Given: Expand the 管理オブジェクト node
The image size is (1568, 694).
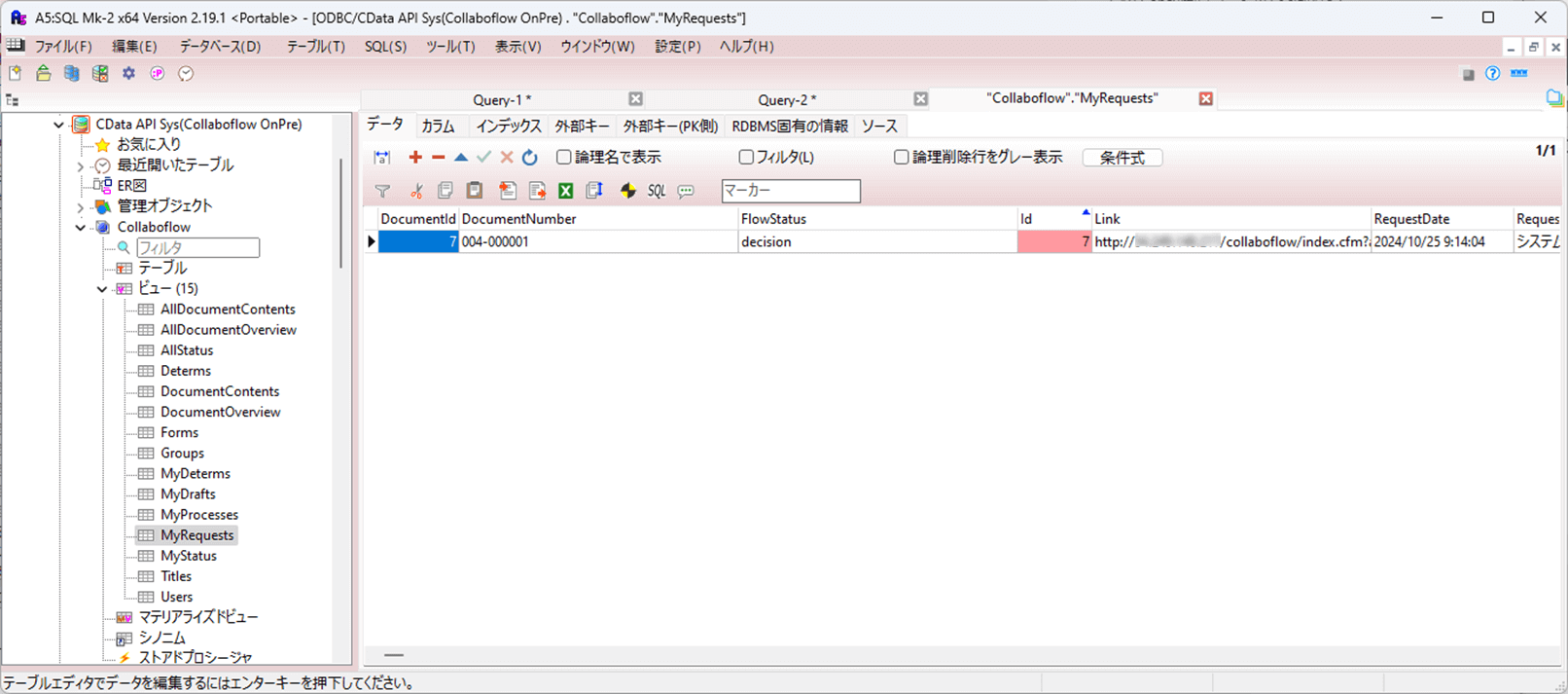Looking at the screenshot, I should point(81,207).
